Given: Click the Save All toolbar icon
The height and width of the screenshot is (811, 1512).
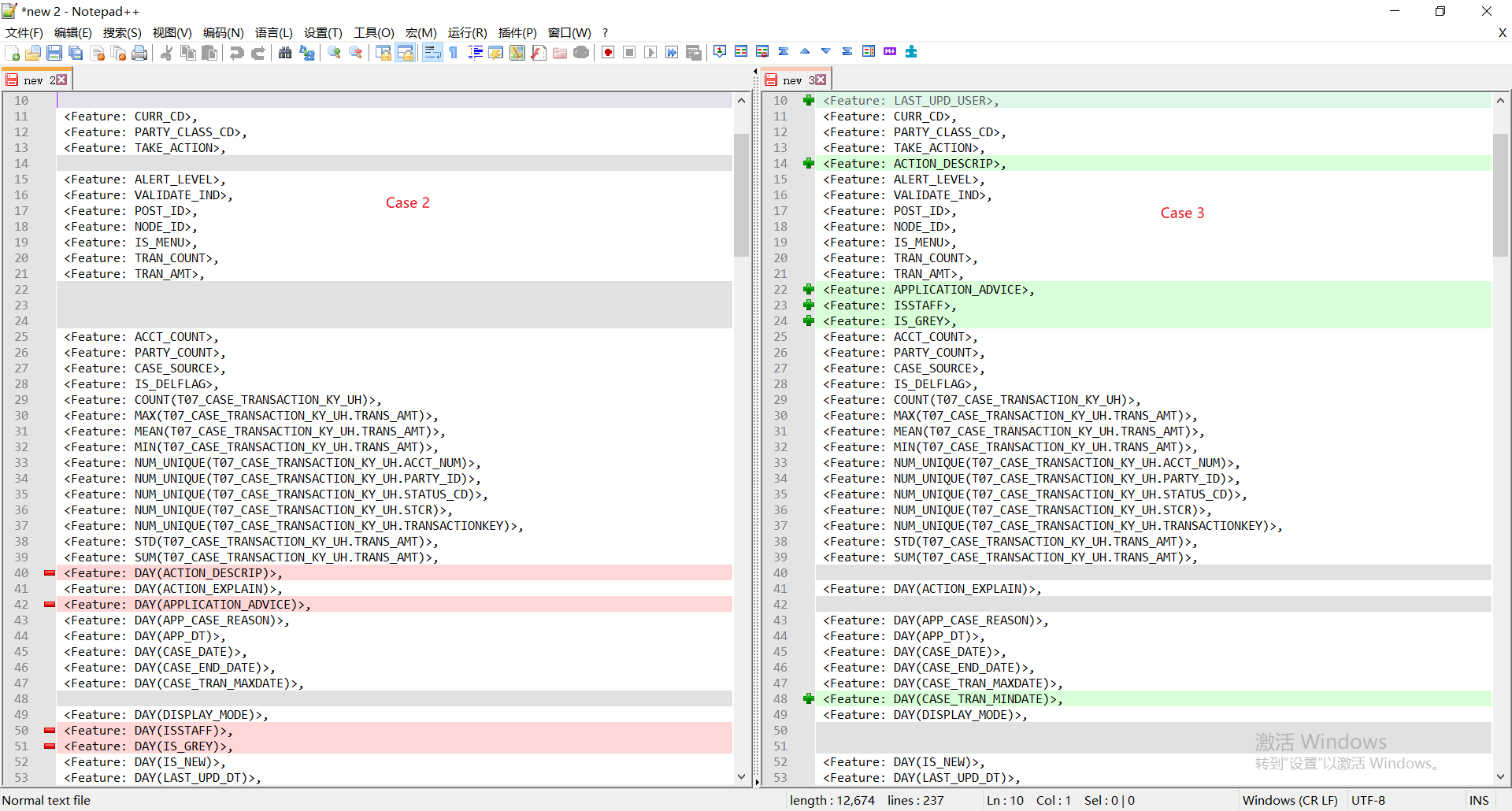Looking at the screenshot, I should coord(76,53).
